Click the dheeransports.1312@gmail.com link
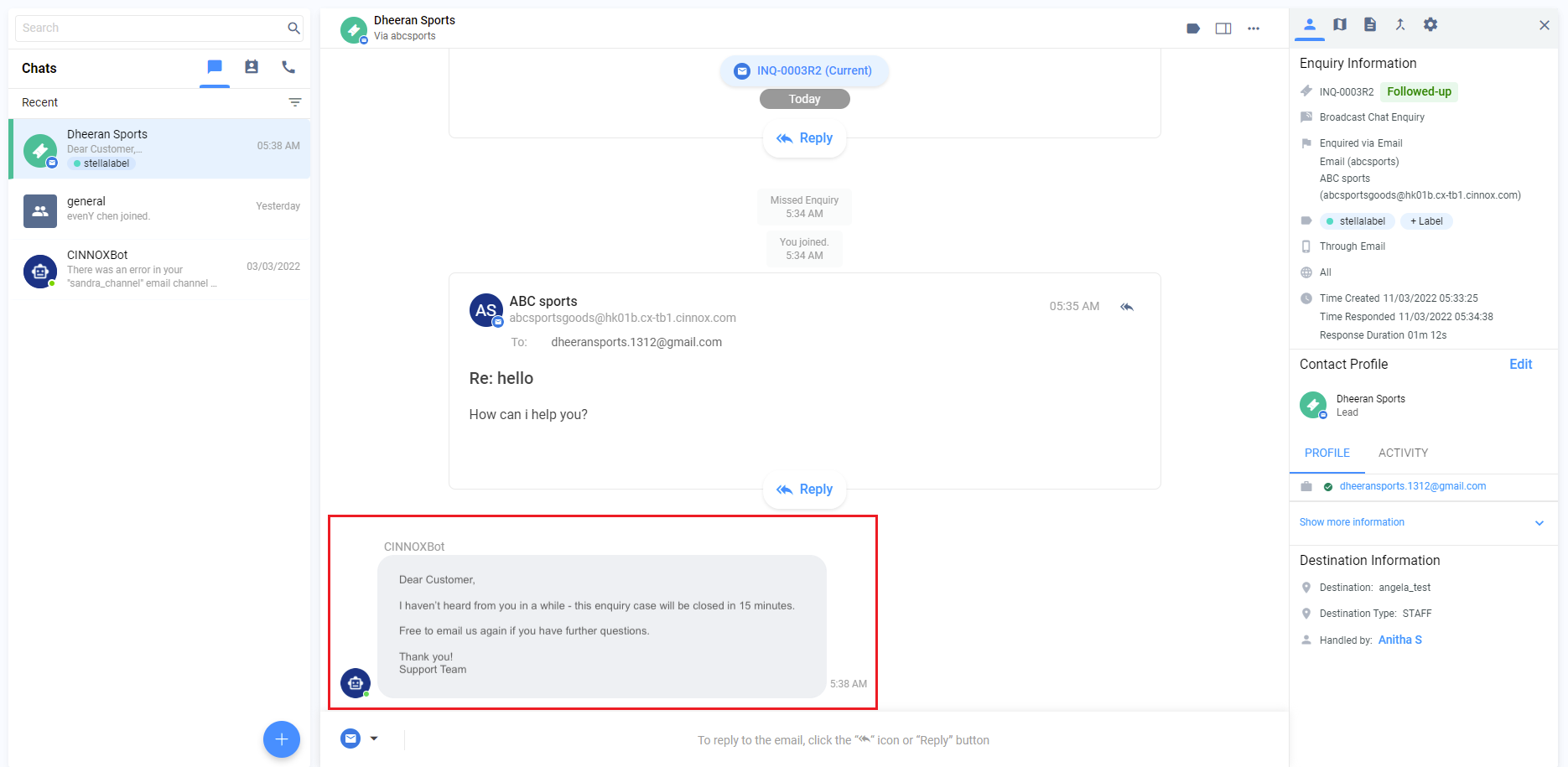This screenshot has height=767, width=1568. point(1413,487)
